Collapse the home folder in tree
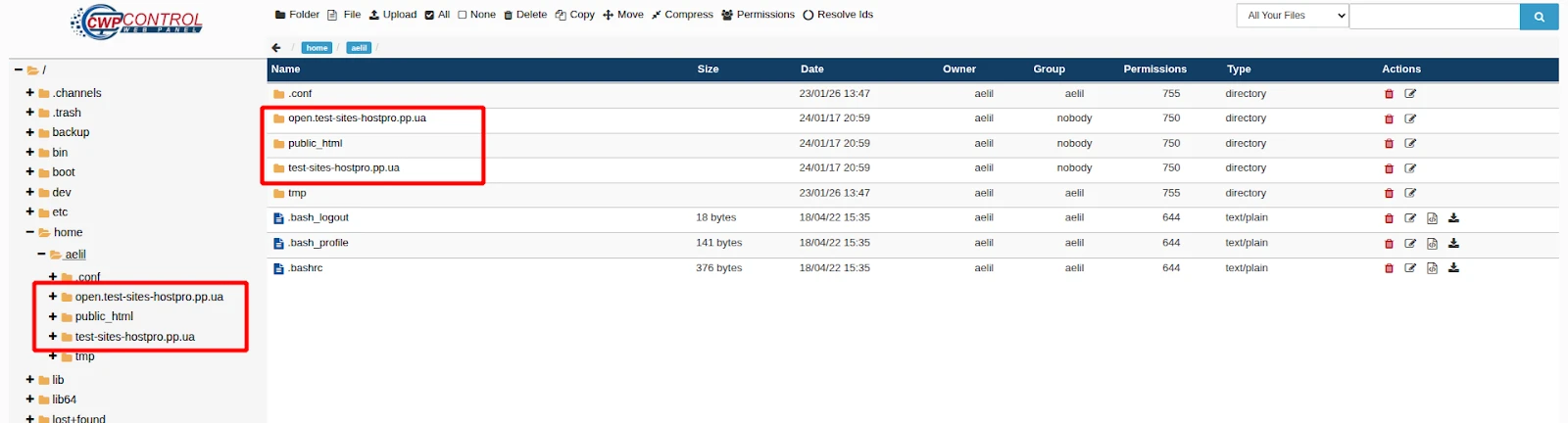 pos(29,232)
